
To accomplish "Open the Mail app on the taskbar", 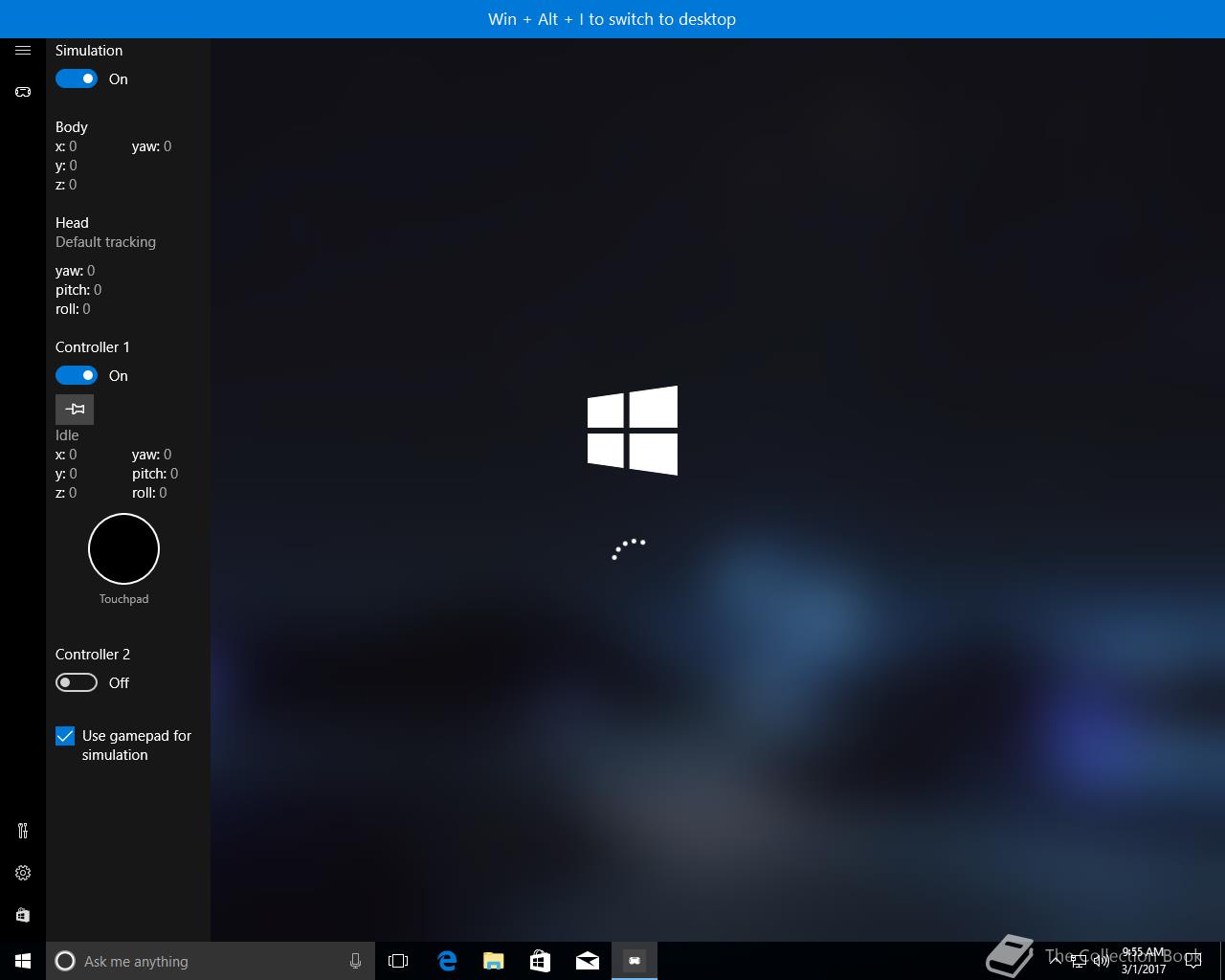I will click(587, 961).
